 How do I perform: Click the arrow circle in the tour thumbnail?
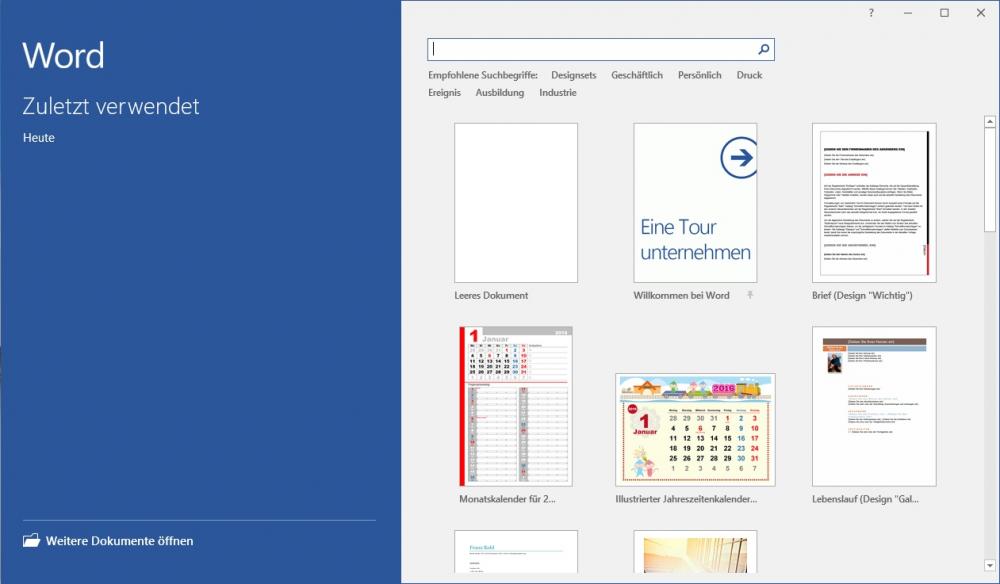(x=739, y=157)
